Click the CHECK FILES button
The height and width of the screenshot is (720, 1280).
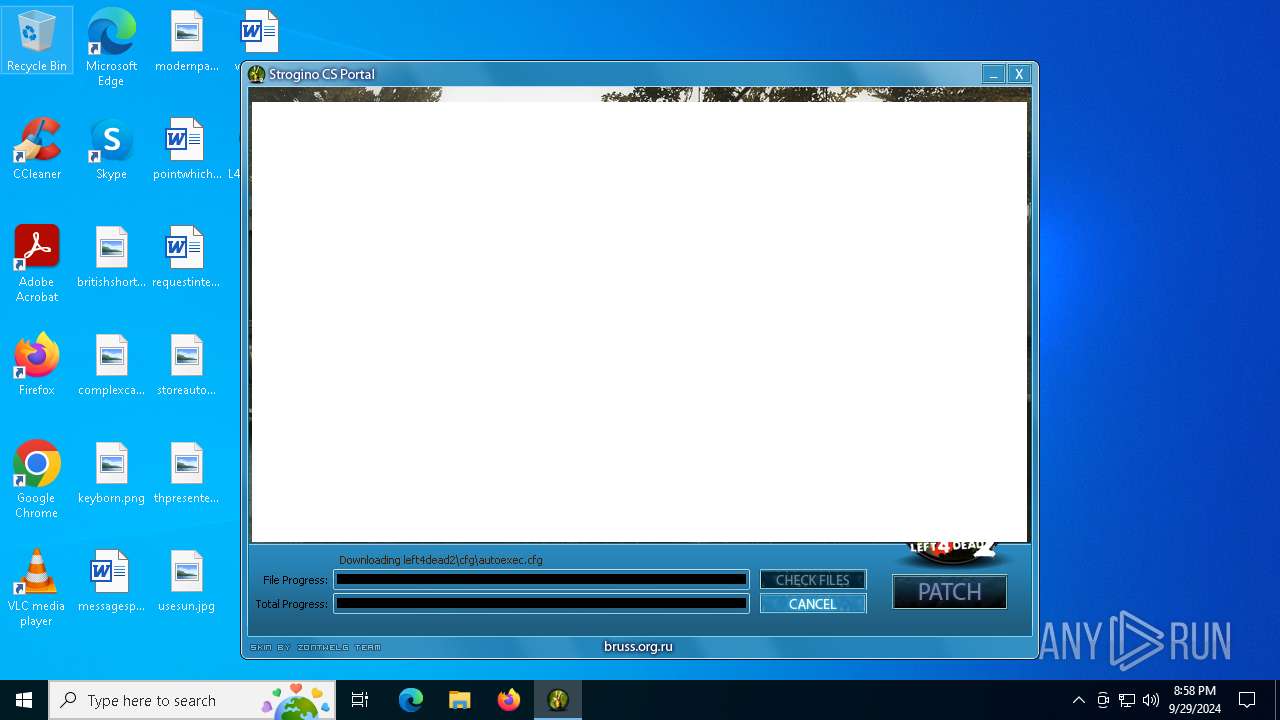(x=813, y=580)
